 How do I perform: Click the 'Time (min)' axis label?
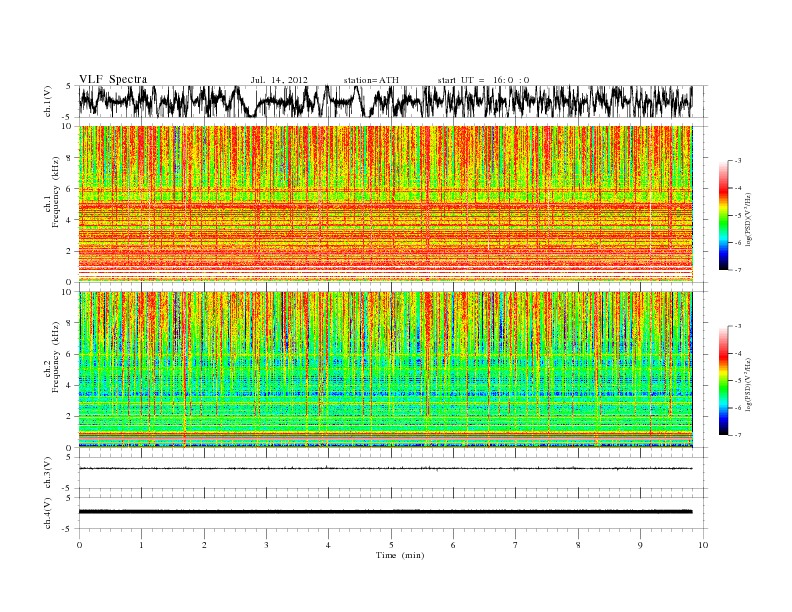(400, 555)
